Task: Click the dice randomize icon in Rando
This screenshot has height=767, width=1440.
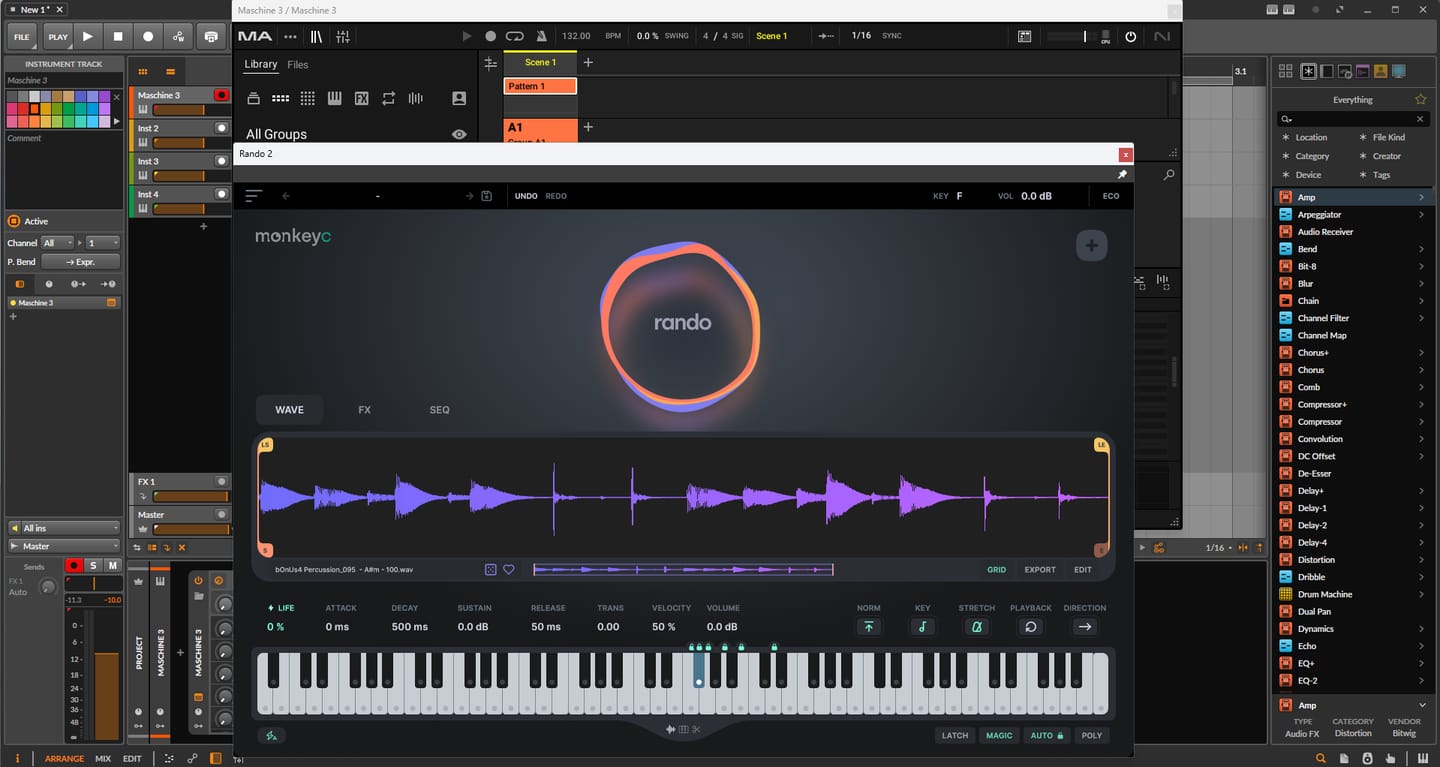Action: 490,570
